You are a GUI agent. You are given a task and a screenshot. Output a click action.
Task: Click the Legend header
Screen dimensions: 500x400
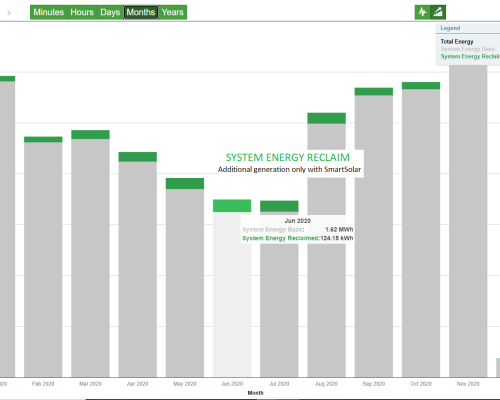click(450, 28)
